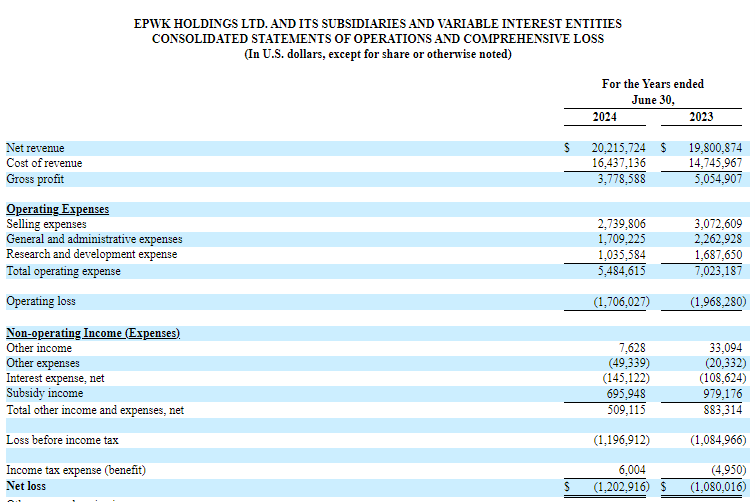
Task: Click the 'Cost of revenue' label
Action: pos(44,163)
